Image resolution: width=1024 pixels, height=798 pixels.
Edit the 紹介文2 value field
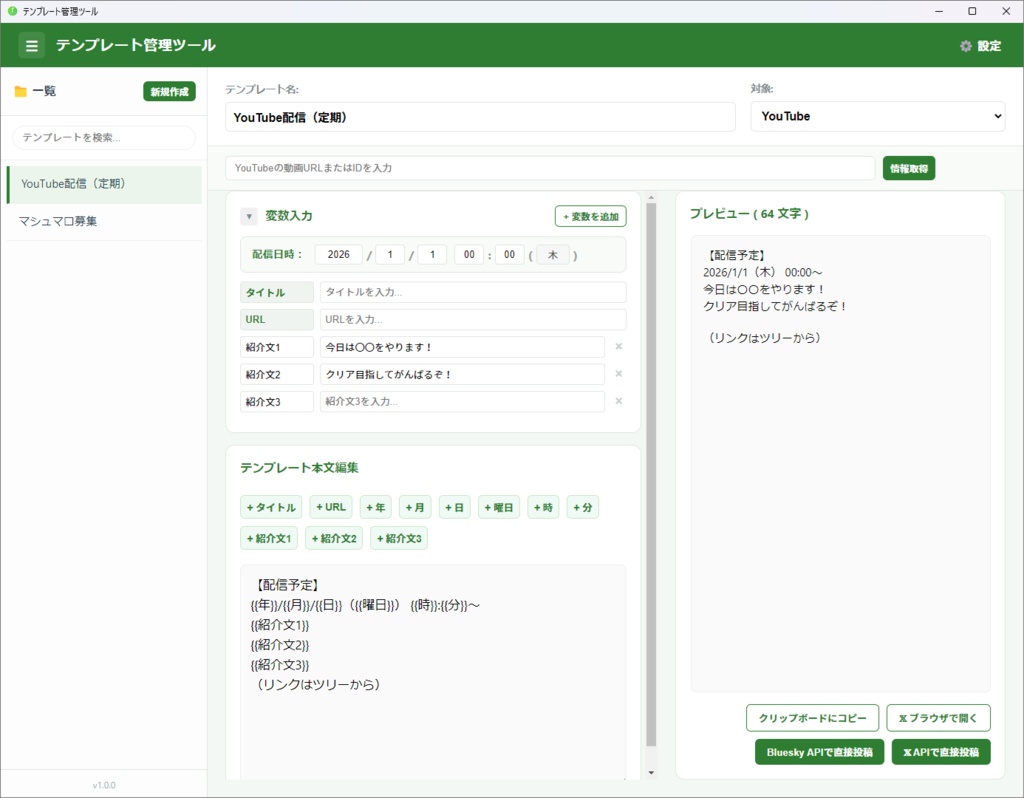point(462,374)
